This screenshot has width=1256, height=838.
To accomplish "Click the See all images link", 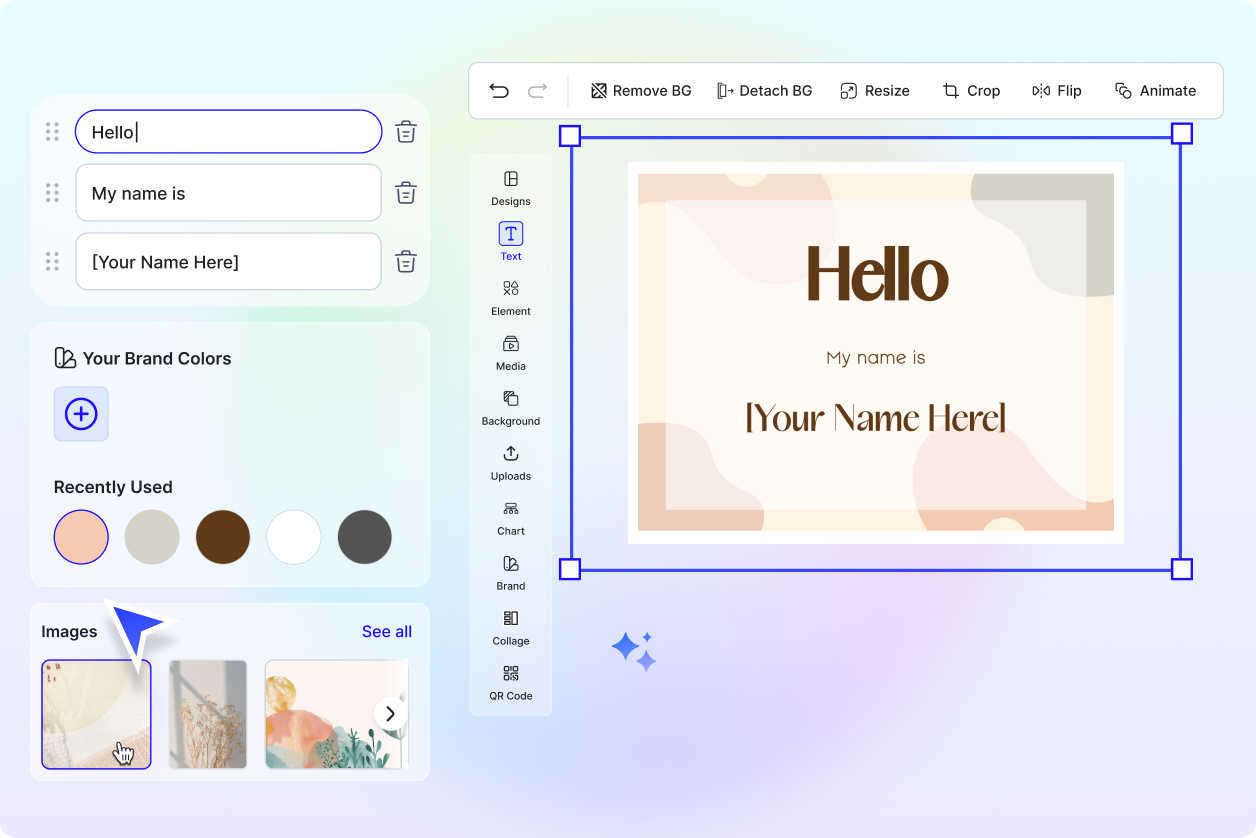I will [387, 632].
